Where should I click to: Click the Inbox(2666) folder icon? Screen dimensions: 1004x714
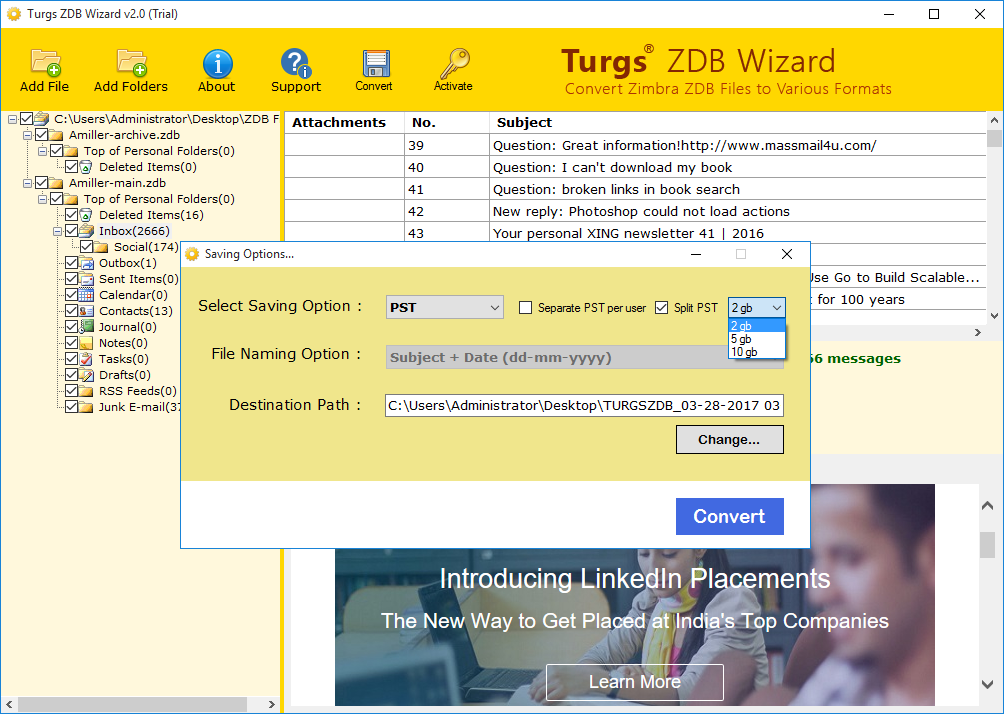point(86,231)
